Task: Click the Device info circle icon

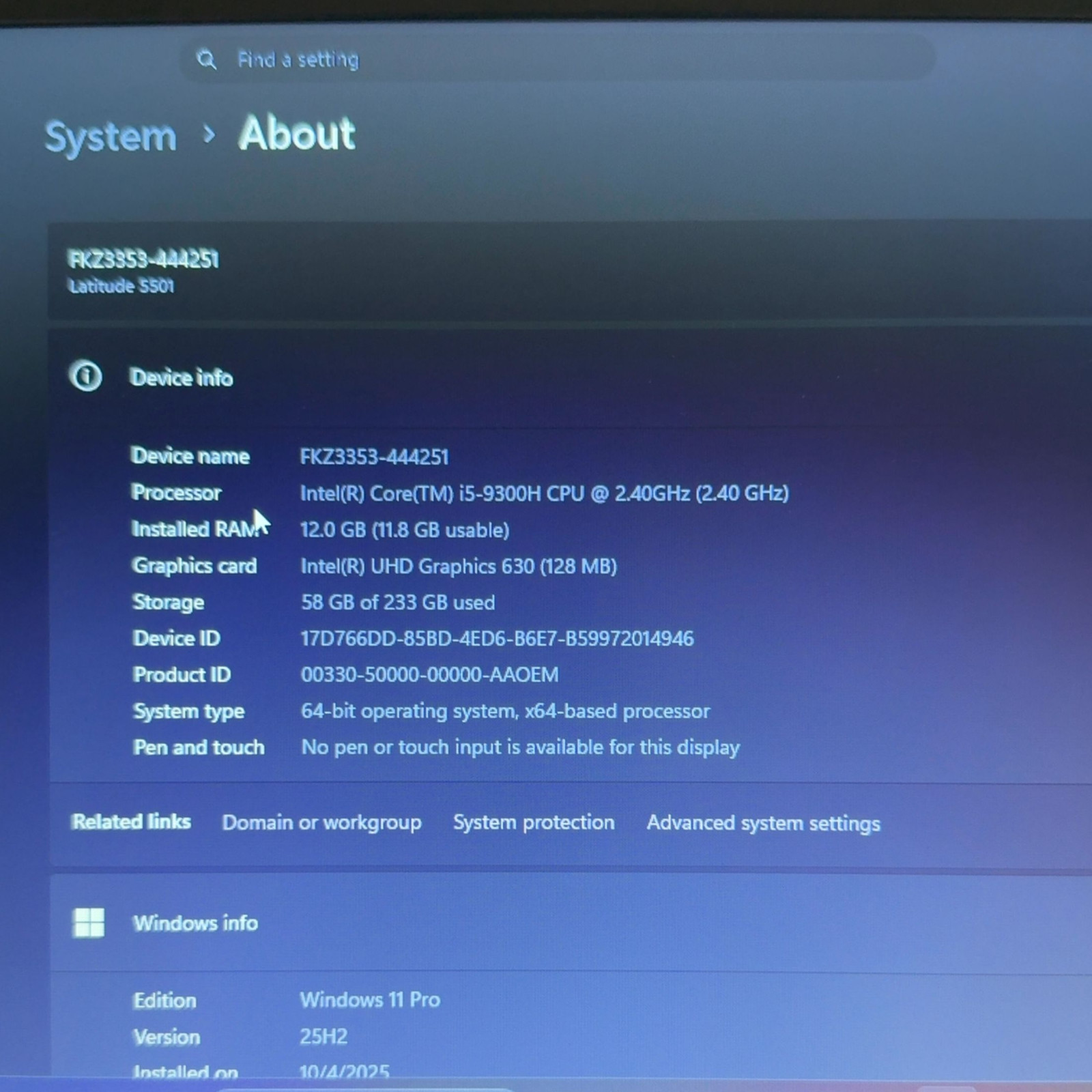Action: click(85, 376)
